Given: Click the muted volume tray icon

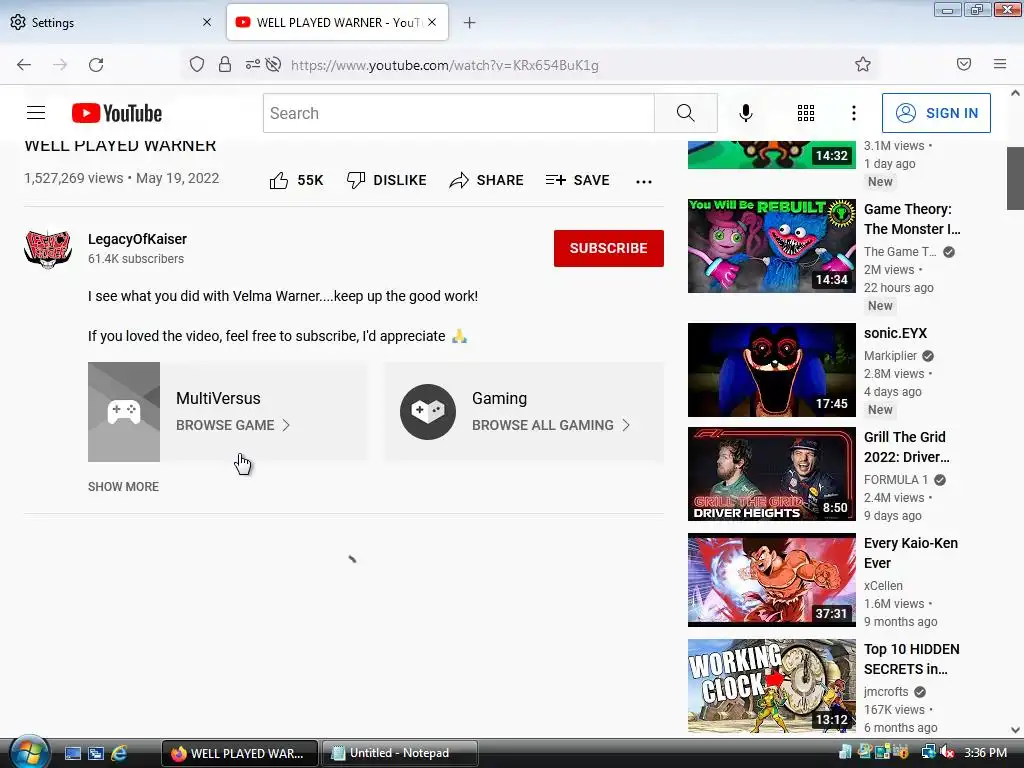Looking at the screenshot, I should (x=948, y=753).
